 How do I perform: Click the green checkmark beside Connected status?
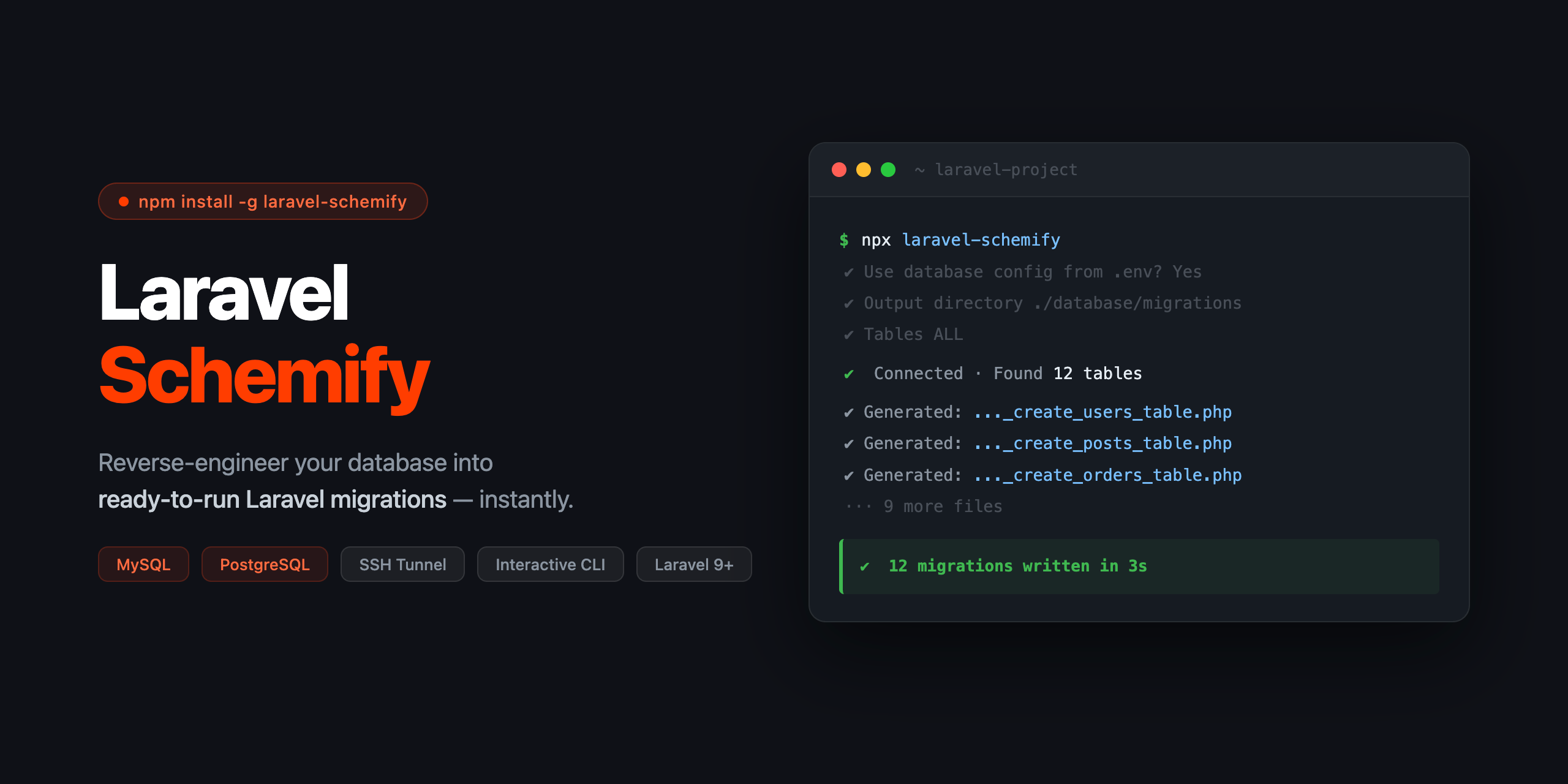848,373
